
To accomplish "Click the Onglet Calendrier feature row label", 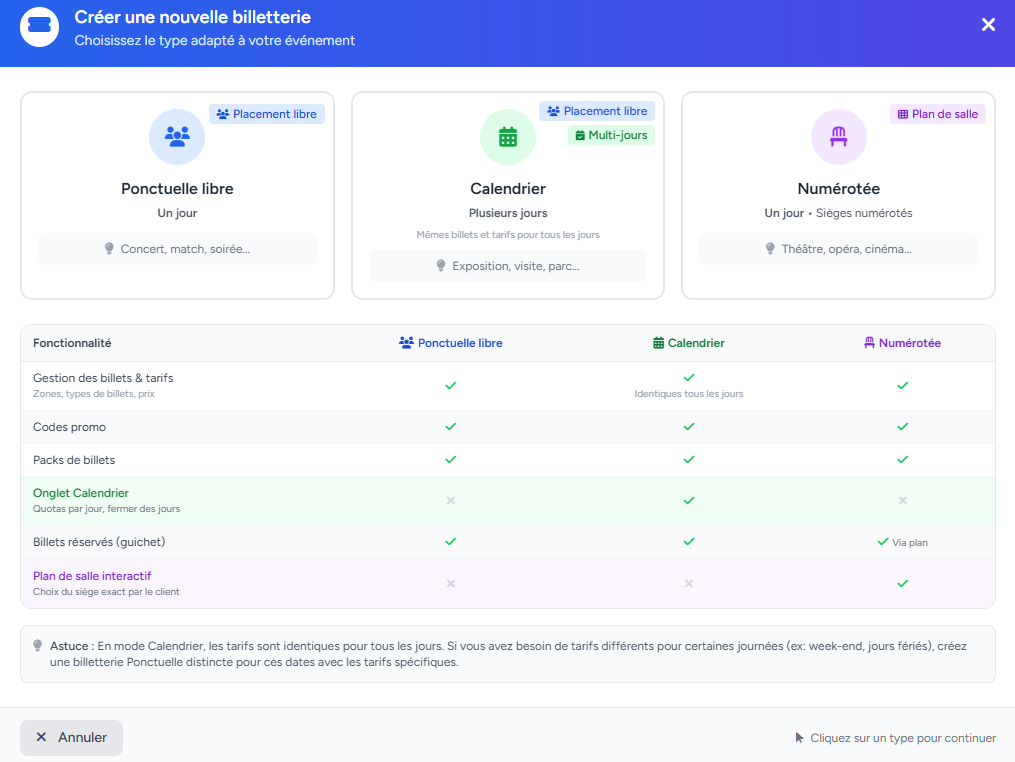I will click(81, 493).
